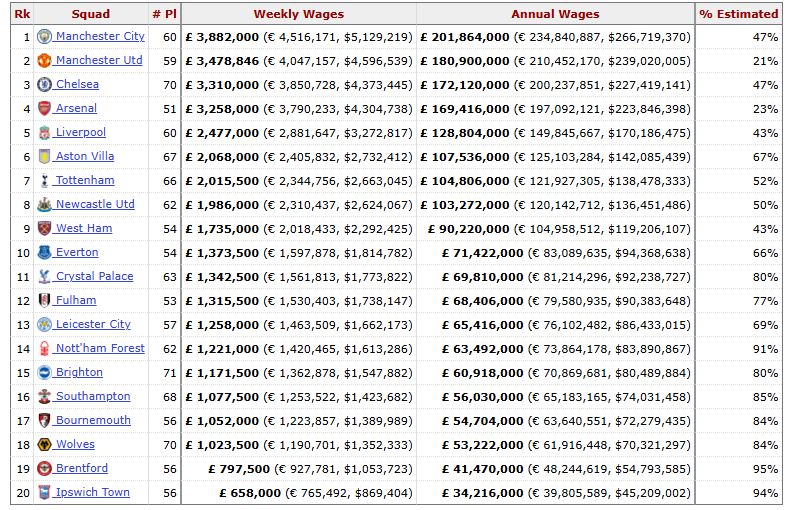Click the Bournemouth club crest icon
This screenshot has height=510, width=789.
click(x=44, y=420)
